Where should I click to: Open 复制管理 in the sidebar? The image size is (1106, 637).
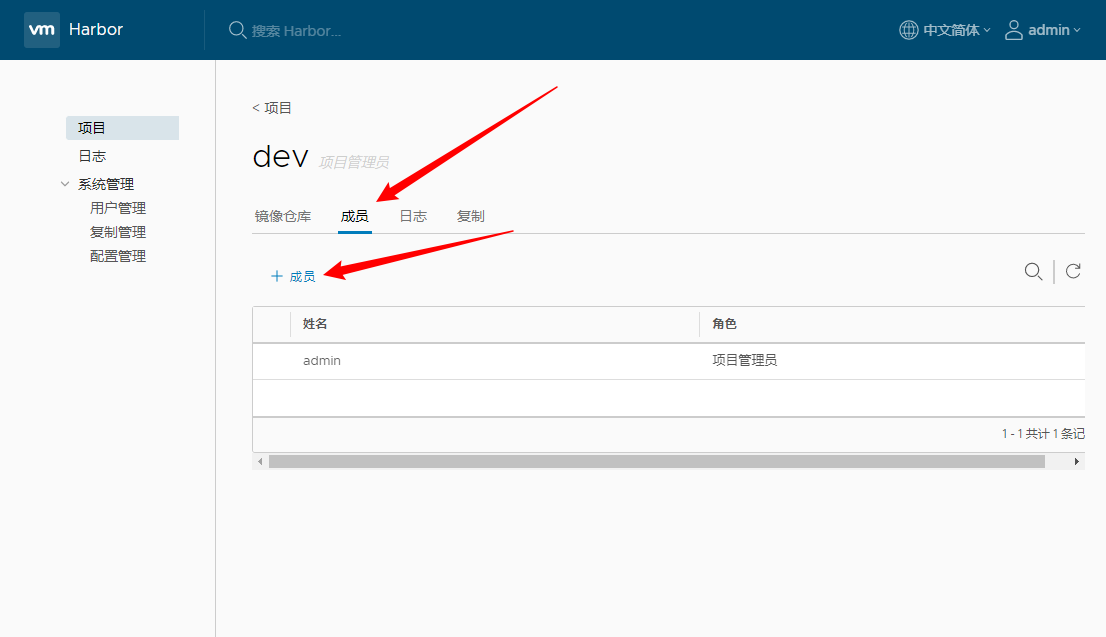(118, 232)
